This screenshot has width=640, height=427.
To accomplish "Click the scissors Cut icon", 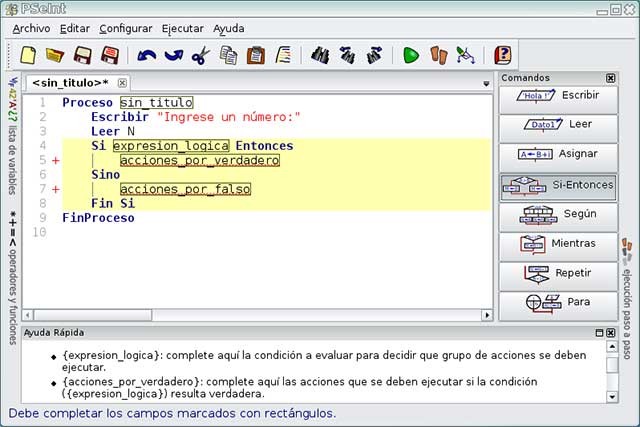I will click(201, 55).
